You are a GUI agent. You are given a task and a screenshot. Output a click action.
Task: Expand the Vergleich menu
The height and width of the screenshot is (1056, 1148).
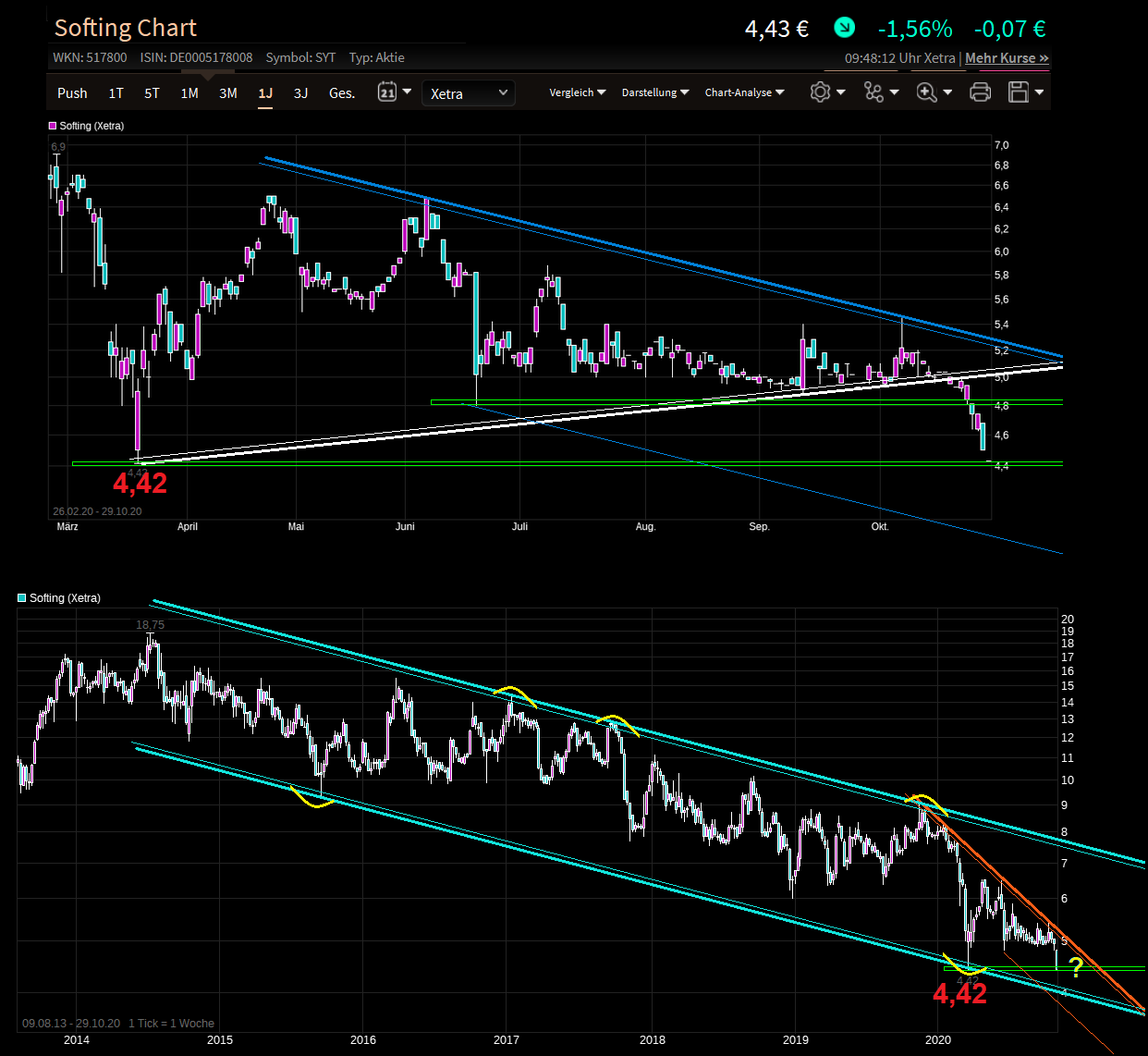578,92
